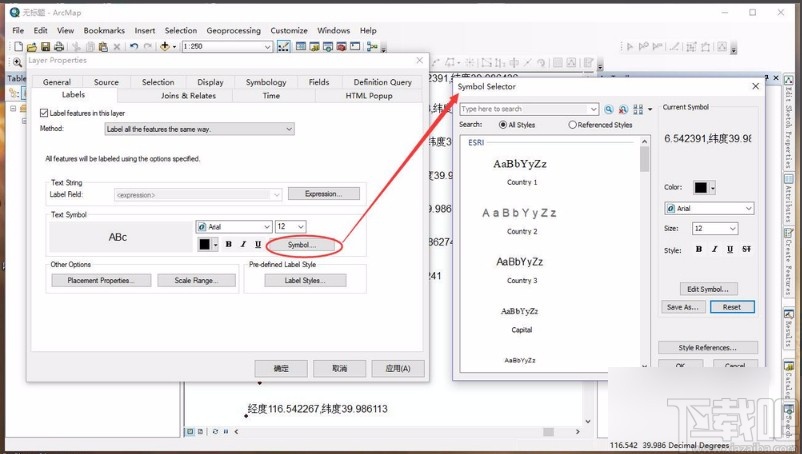Toggle Italic in Layer Properties text symbol
Image resolution: width=802 pixels, height=454 pixels.
click(243, 244)
